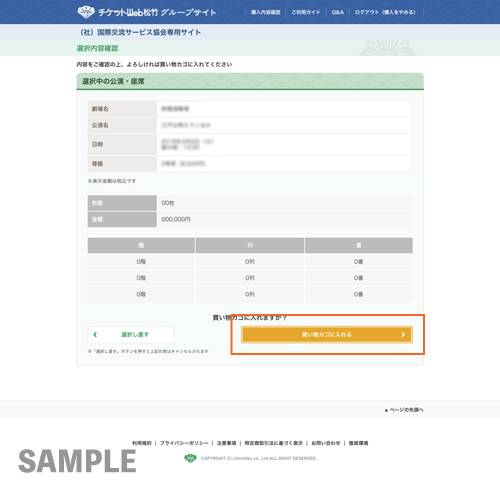Open the 利用規約 footer link
This screenshot has height=484, width=500.
[142, 443]
